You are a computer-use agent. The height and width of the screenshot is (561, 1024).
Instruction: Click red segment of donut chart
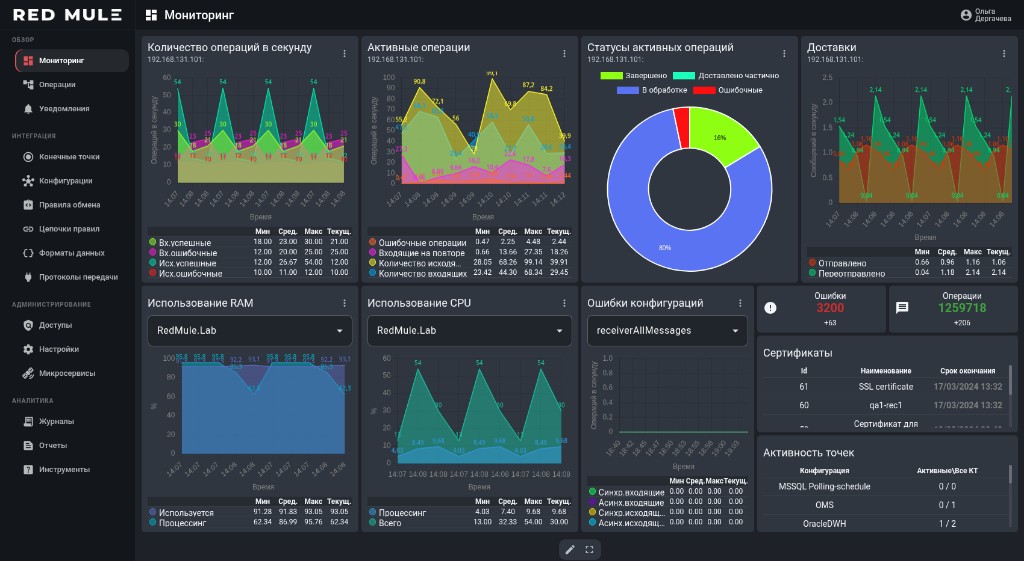point(682,127)
